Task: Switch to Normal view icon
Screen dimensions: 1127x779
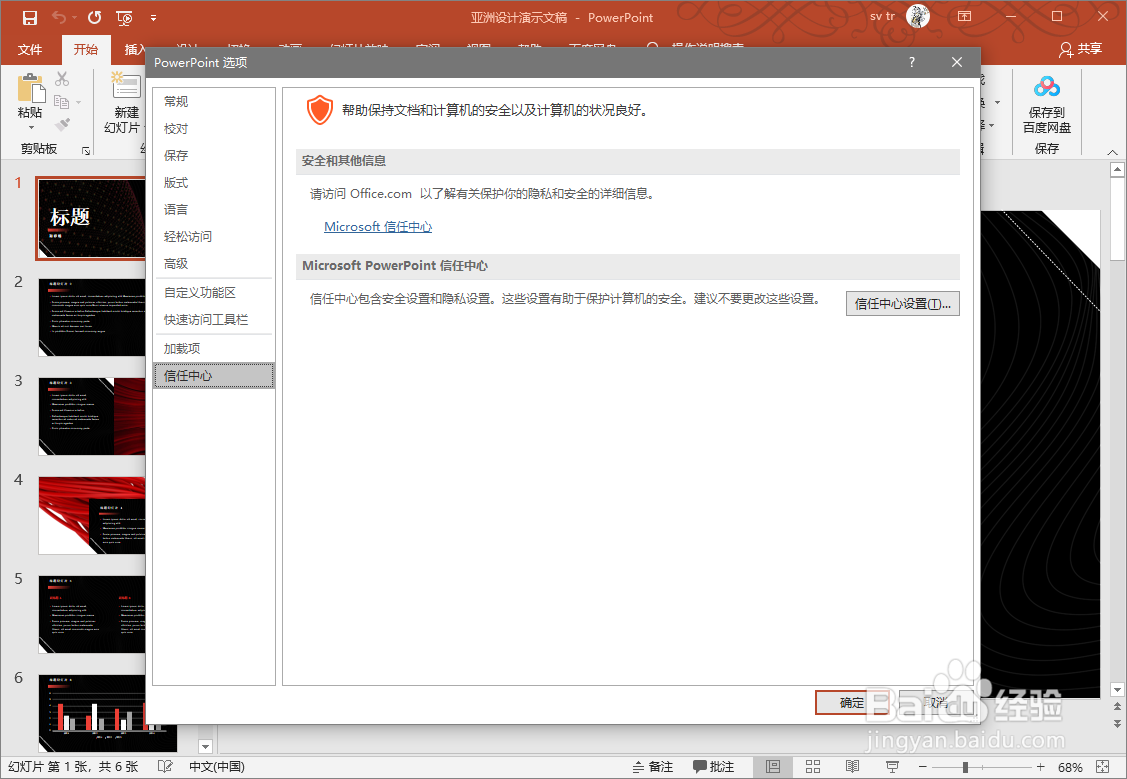Action: pos(773,767)
